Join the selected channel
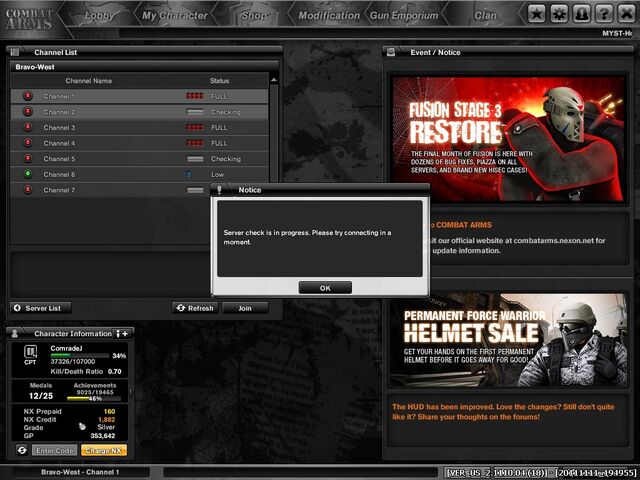The image size is (640, 480). tap(245, 308)
